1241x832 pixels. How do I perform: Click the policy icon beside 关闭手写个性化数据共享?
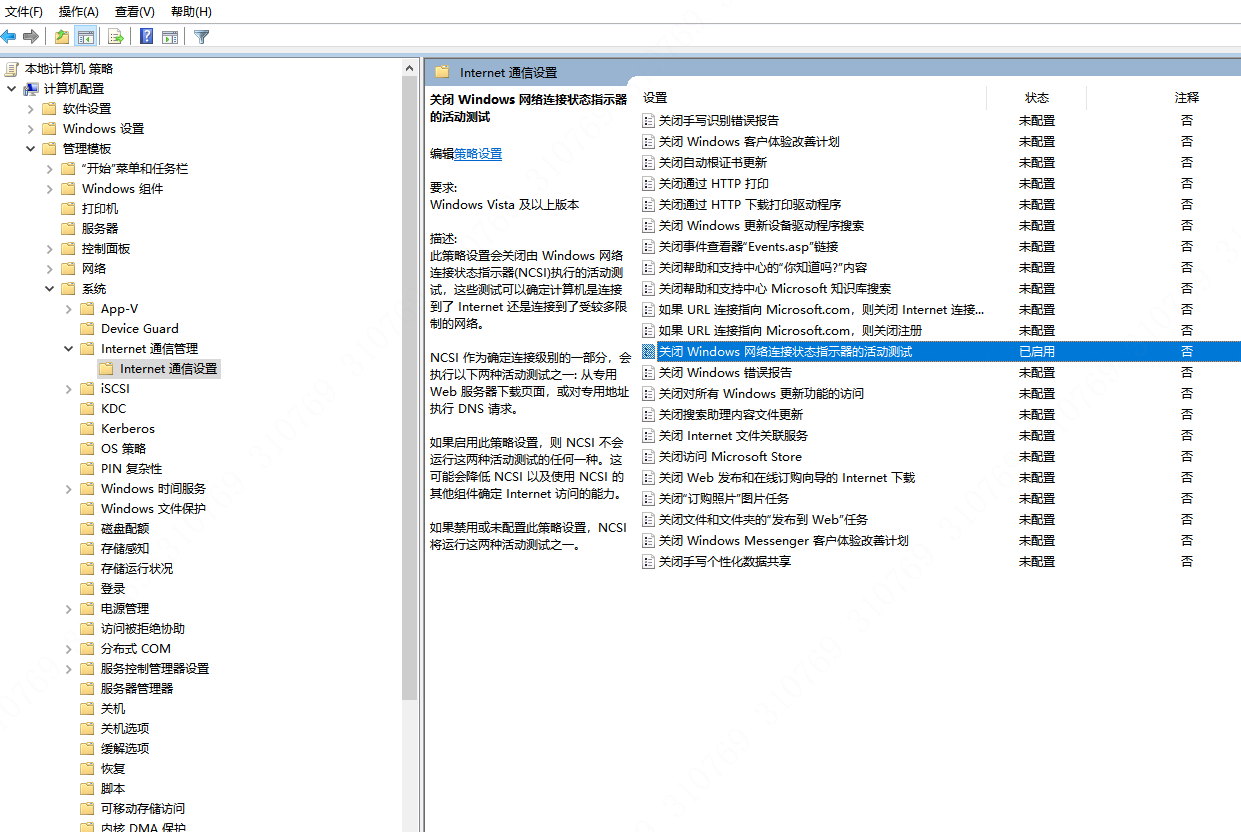coord(648,561)
